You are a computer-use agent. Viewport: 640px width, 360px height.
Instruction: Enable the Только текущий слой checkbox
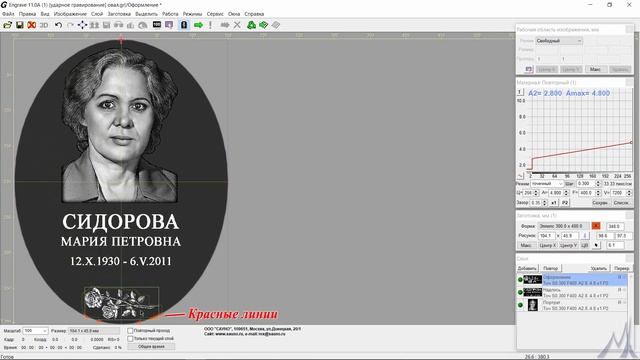pyautogui.click(x=130, y=339)
